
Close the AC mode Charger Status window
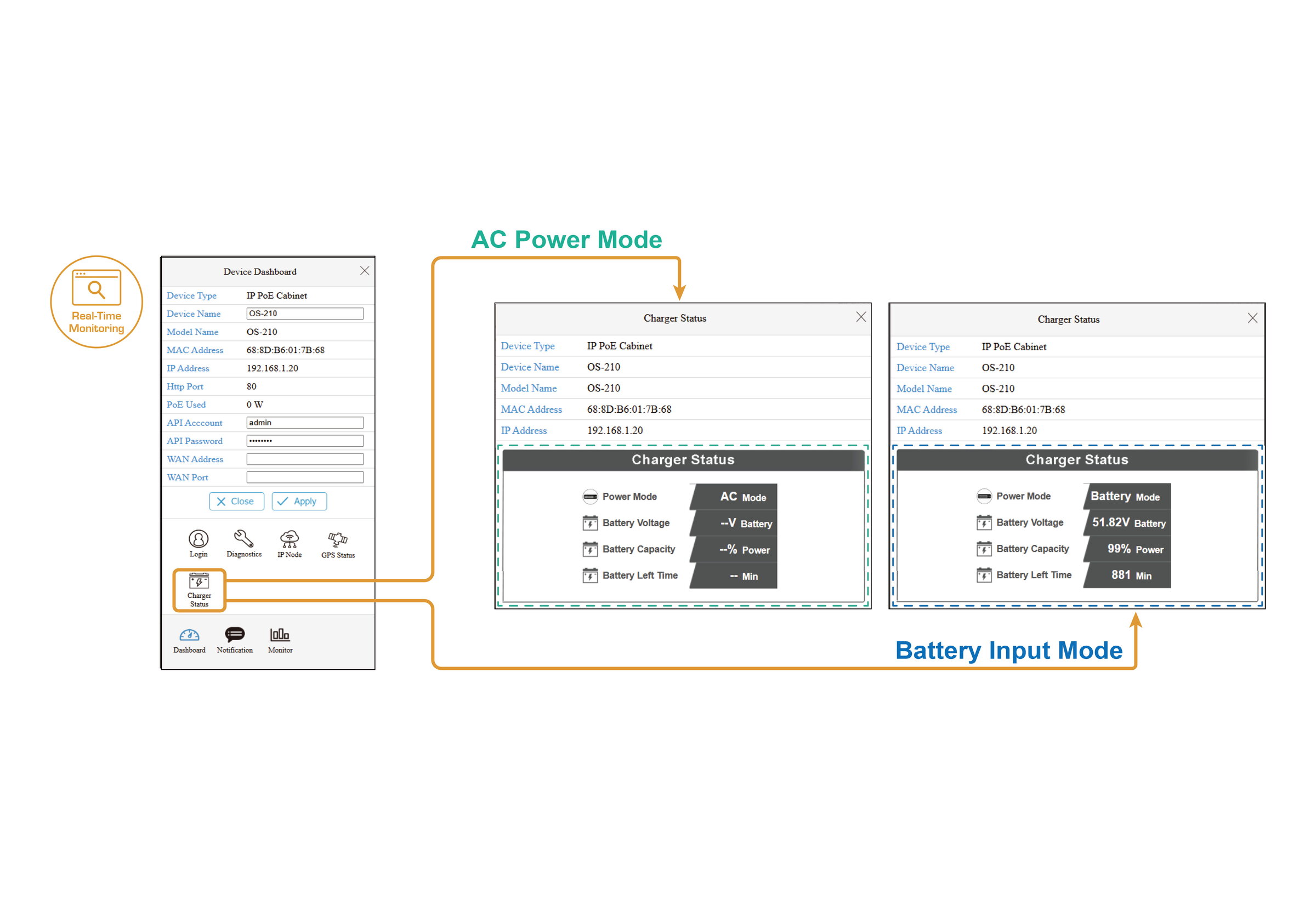(x=861, y=317)
